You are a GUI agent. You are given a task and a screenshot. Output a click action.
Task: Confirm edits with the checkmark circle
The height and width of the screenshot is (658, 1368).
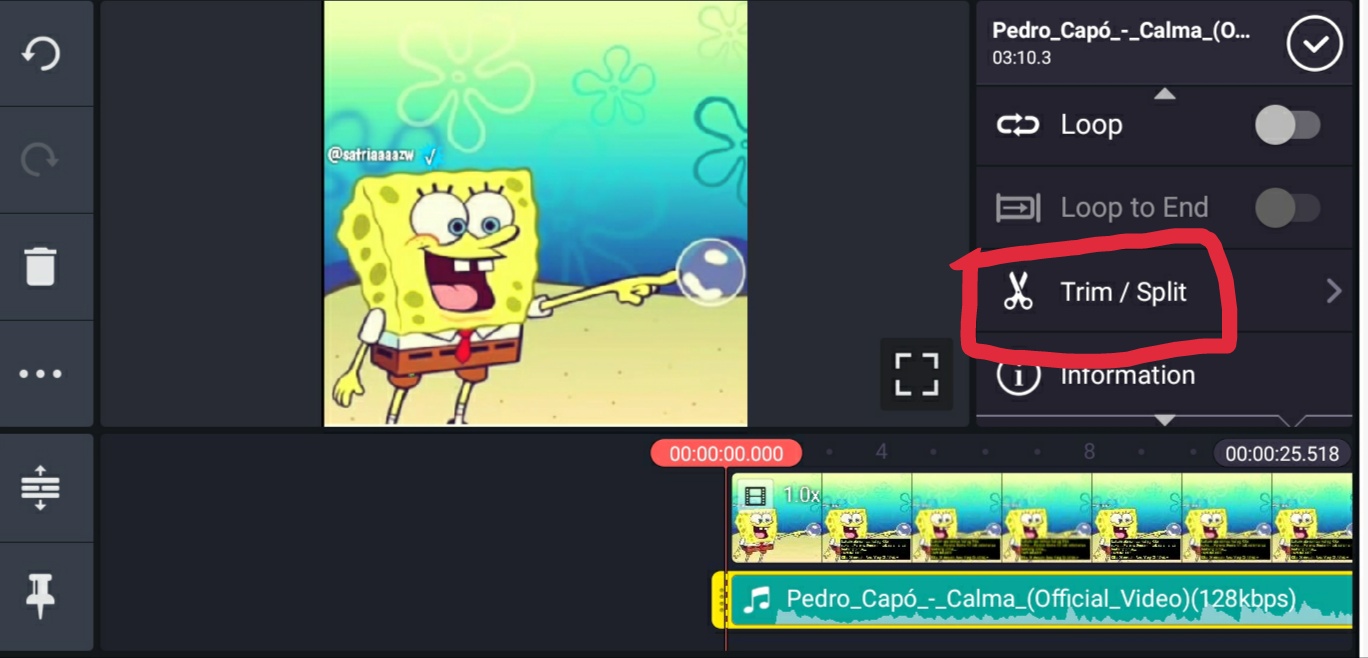[x=1314, y=44]
